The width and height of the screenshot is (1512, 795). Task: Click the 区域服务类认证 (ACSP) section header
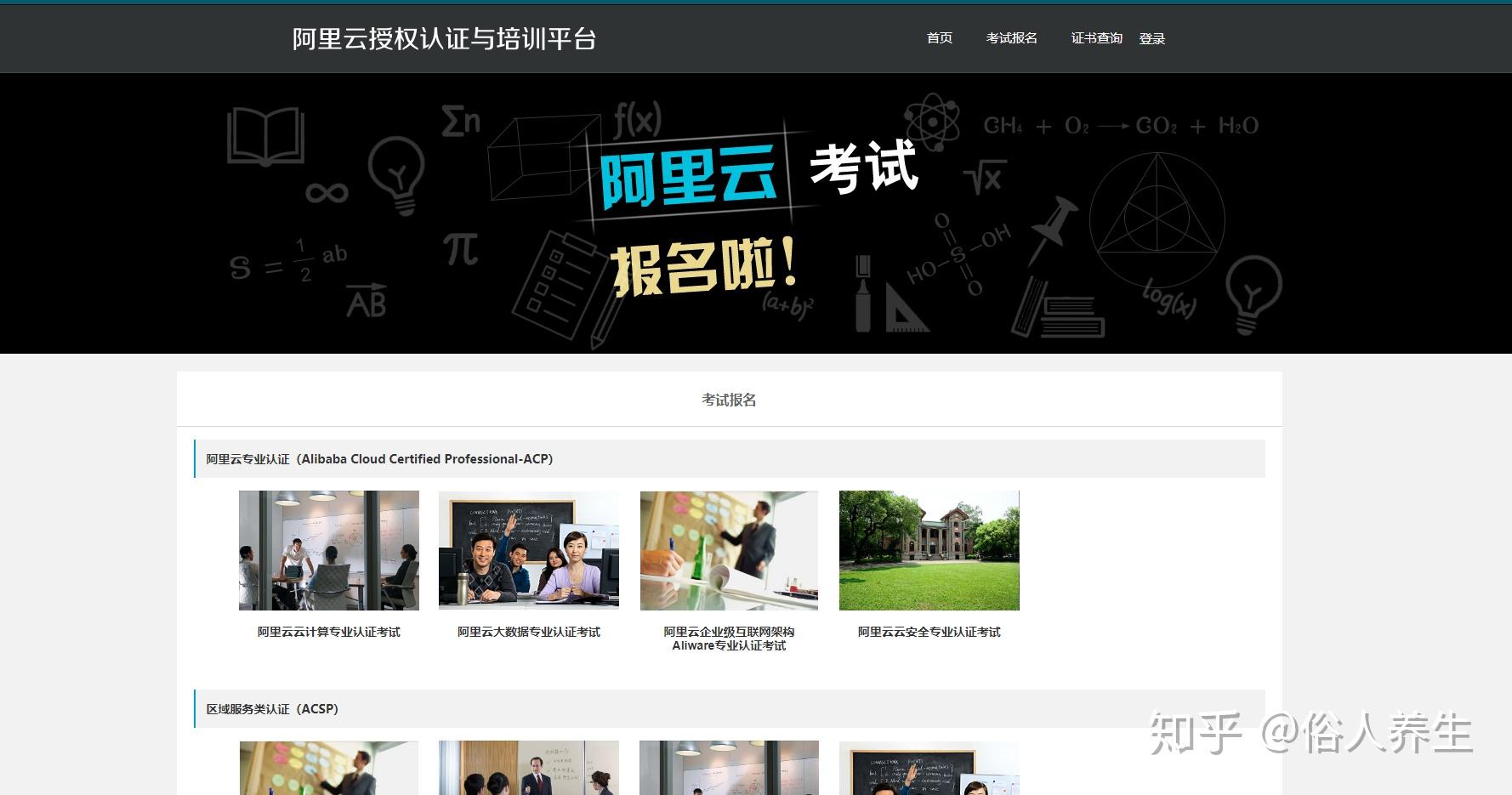pyautogui.click(x=730, y=709)
